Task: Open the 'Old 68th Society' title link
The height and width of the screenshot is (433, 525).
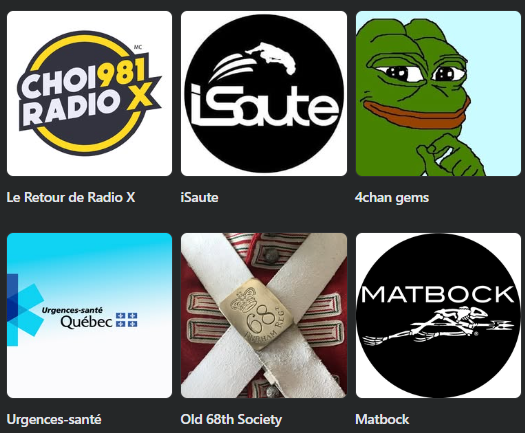Action: [231, 420]
